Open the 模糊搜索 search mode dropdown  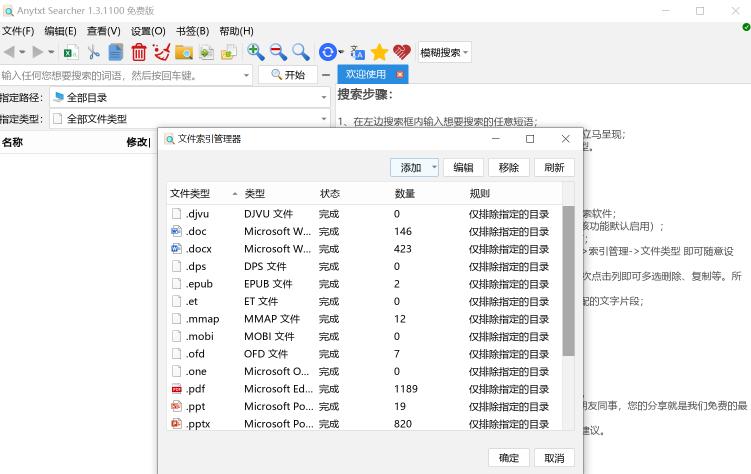444,52
